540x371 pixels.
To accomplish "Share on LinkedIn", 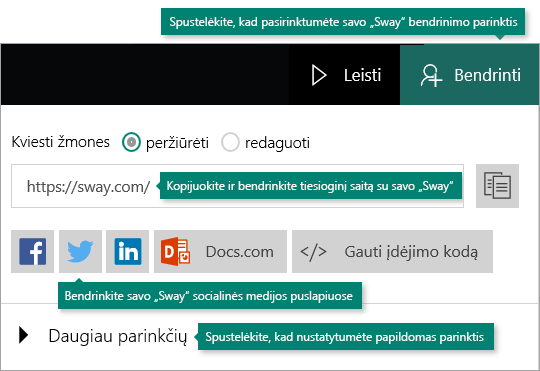I will [127, 251].
